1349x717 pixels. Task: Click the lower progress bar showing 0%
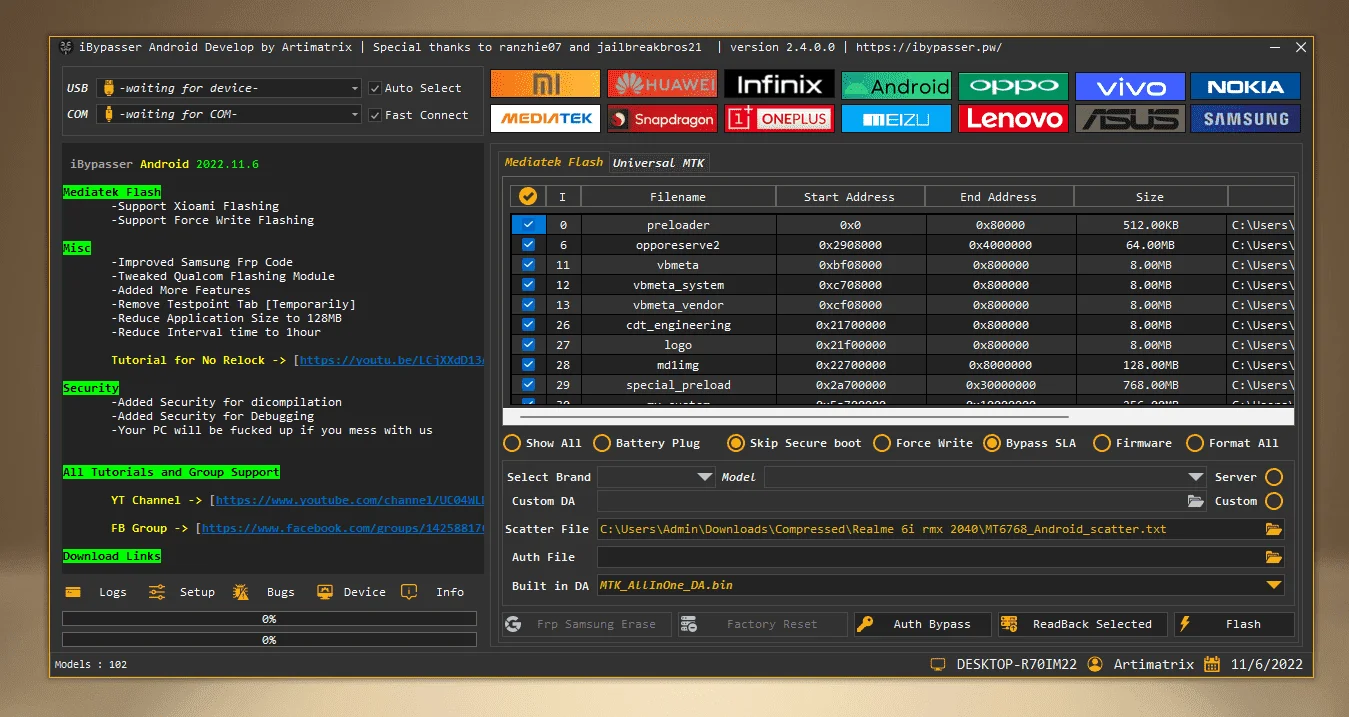coord(269,640)
